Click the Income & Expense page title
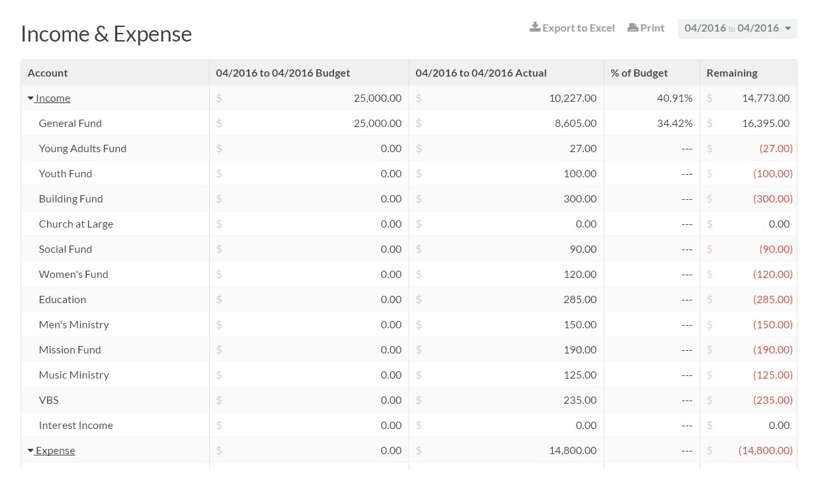 pyautogui.click(x=106, y=34)
